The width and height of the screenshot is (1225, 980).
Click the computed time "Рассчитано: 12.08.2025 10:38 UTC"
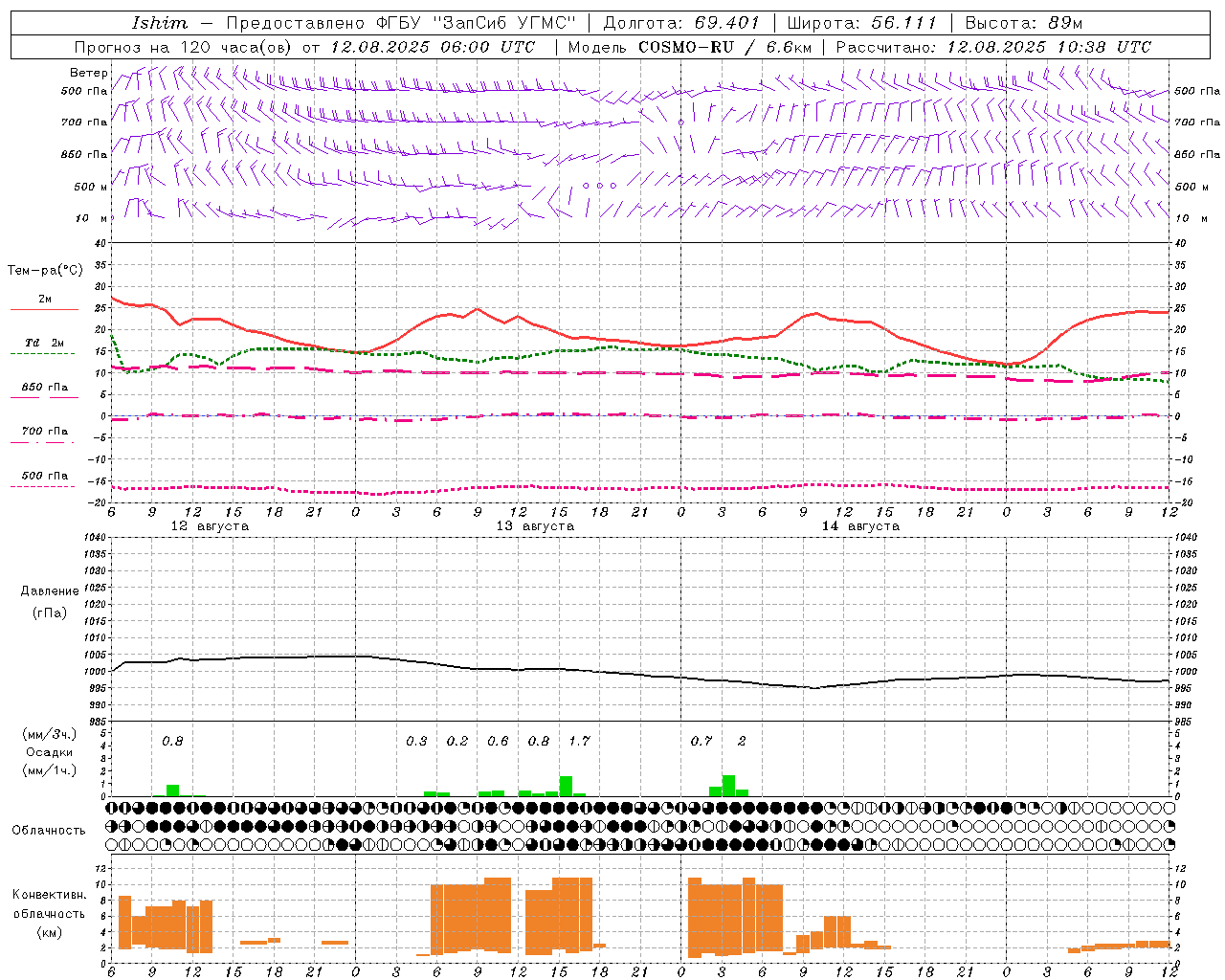[994, 47]
